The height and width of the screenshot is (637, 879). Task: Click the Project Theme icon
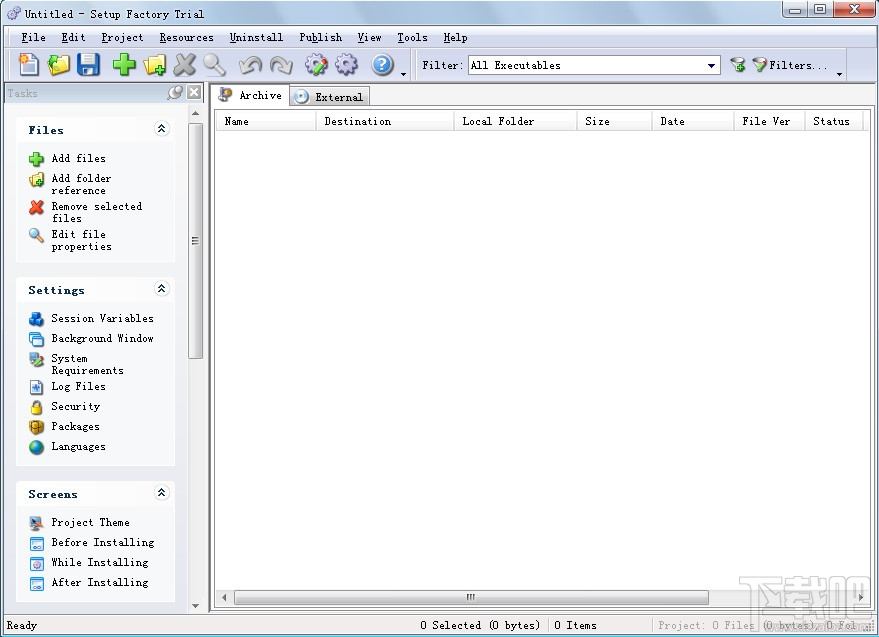tap(36, 523)
